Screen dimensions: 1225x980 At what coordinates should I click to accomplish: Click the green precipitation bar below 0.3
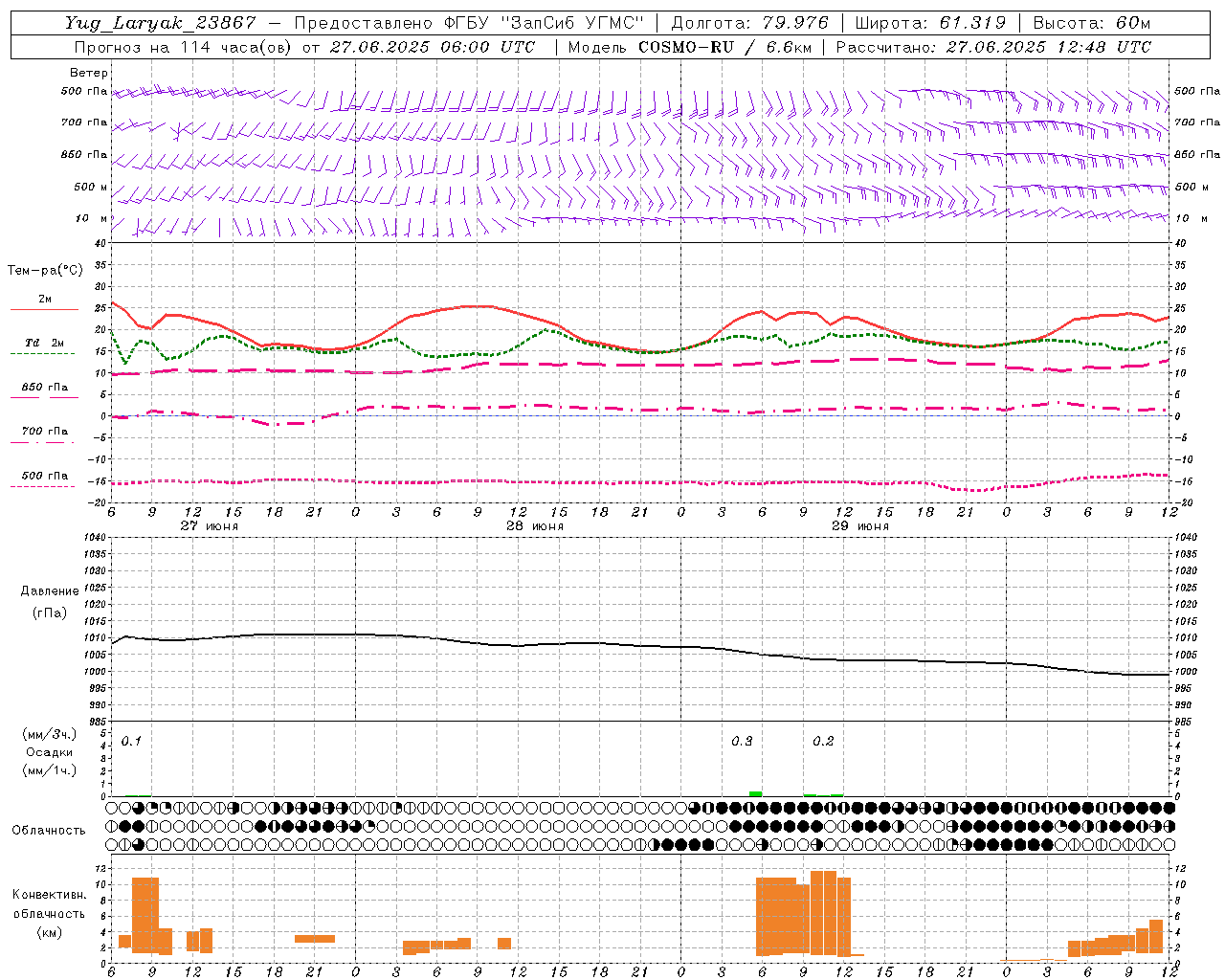pyautogui.click(x=755, y=793)
